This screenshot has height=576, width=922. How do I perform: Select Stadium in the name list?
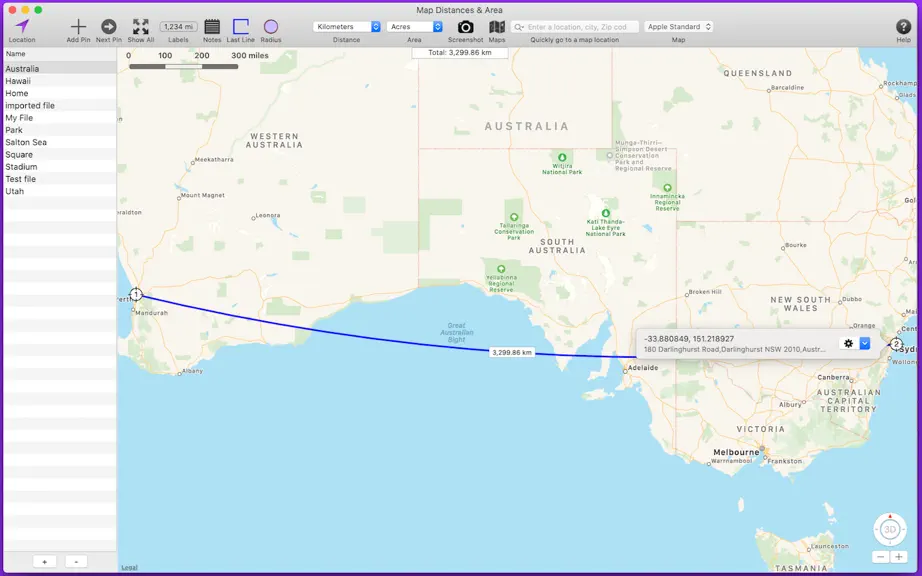(60, 167)
